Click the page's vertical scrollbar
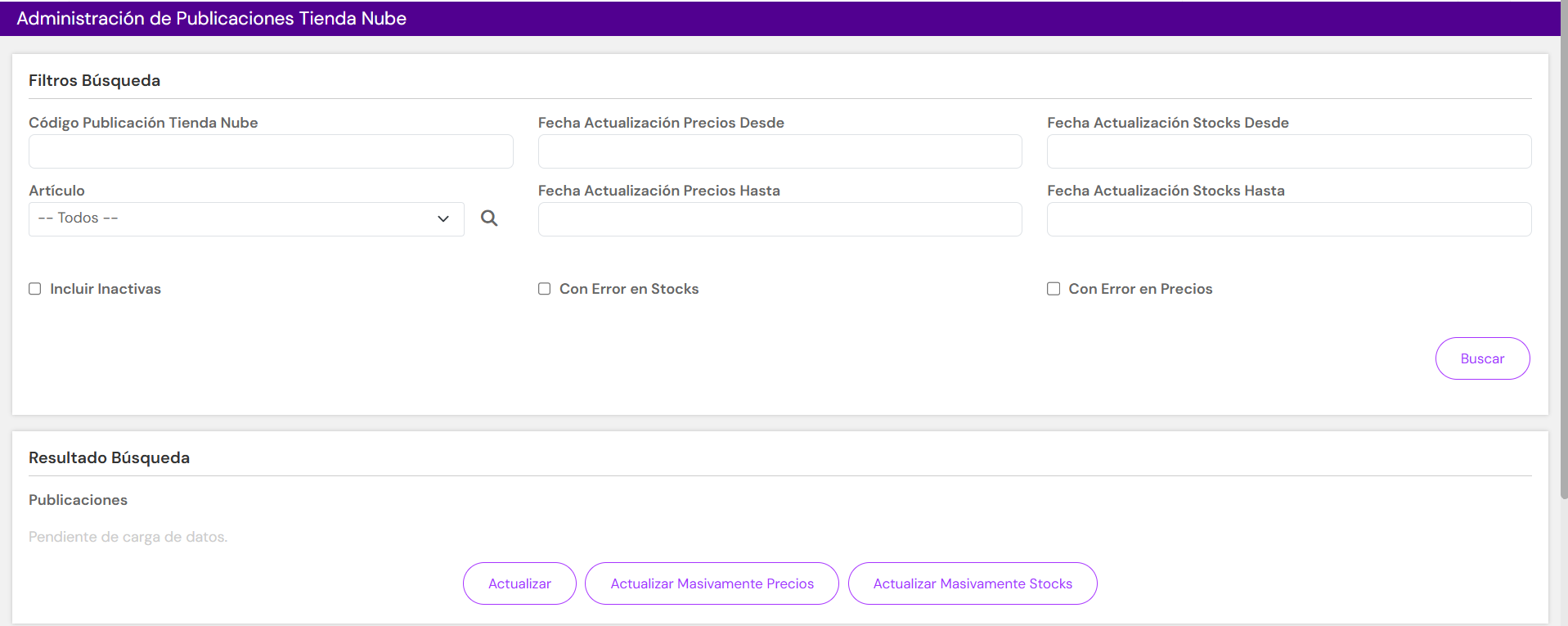 (1564, 245)
